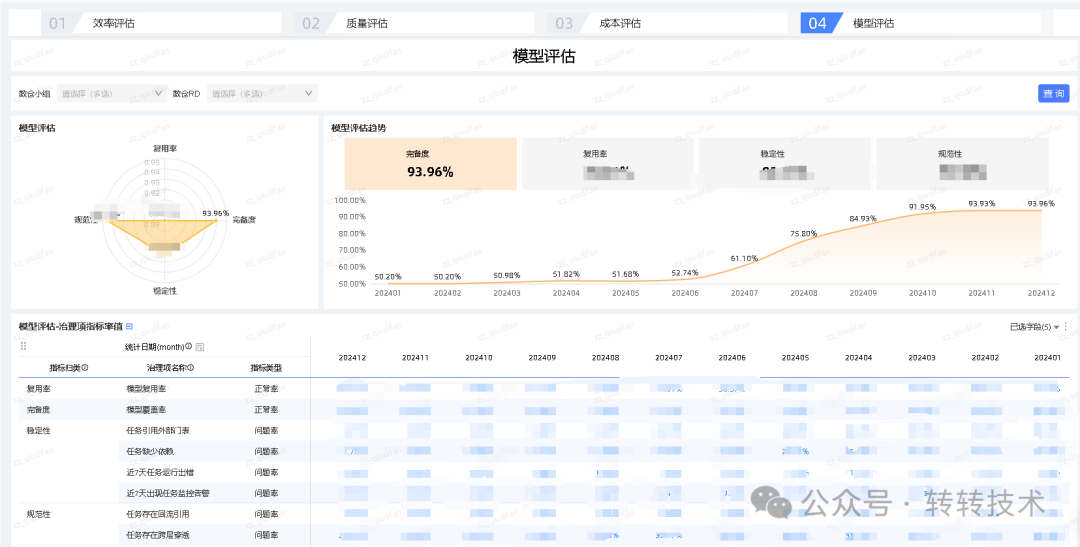Image resolution: width=1080 pixels, height=547 pixels.
Task: Open the table icon beside 模型评估-治理项指标率值
Action: tap(129, 327)
